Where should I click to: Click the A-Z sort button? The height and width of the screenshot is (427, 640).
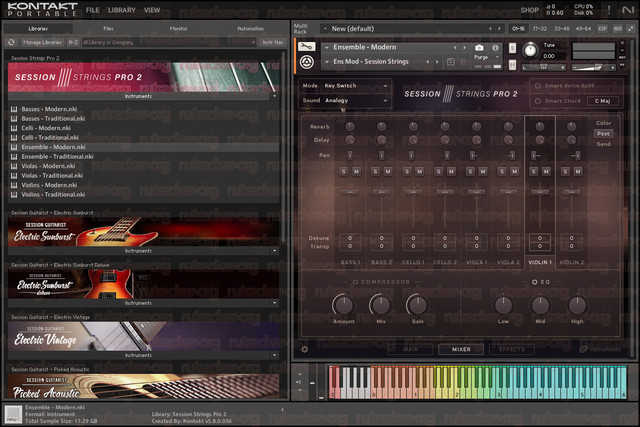(73, 42)
